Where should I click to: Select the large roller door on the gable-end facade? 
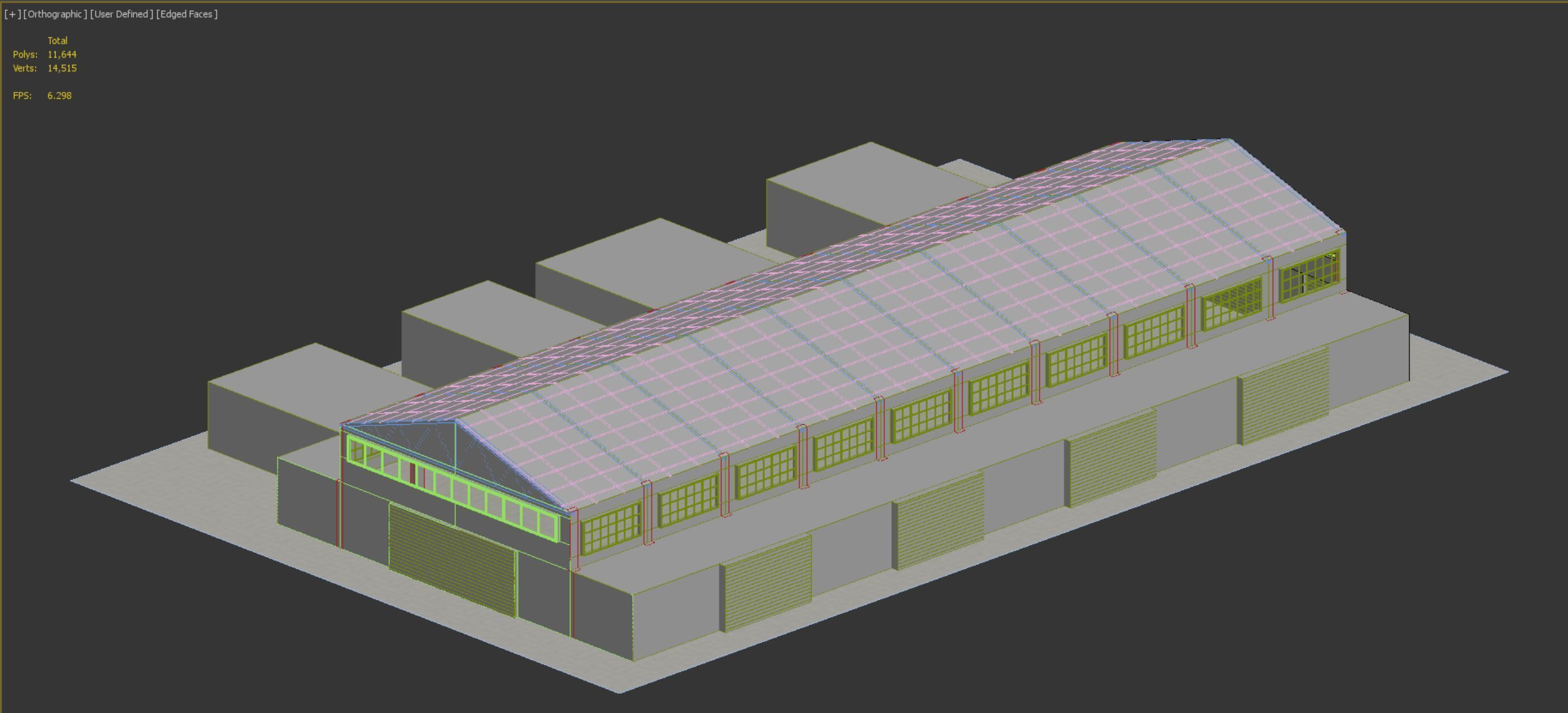pyautogui.click(x=452, y=560)
